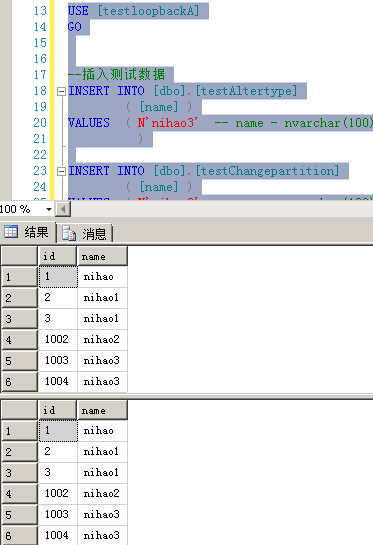Select cell nihao2 in first grid

(102, 339)
